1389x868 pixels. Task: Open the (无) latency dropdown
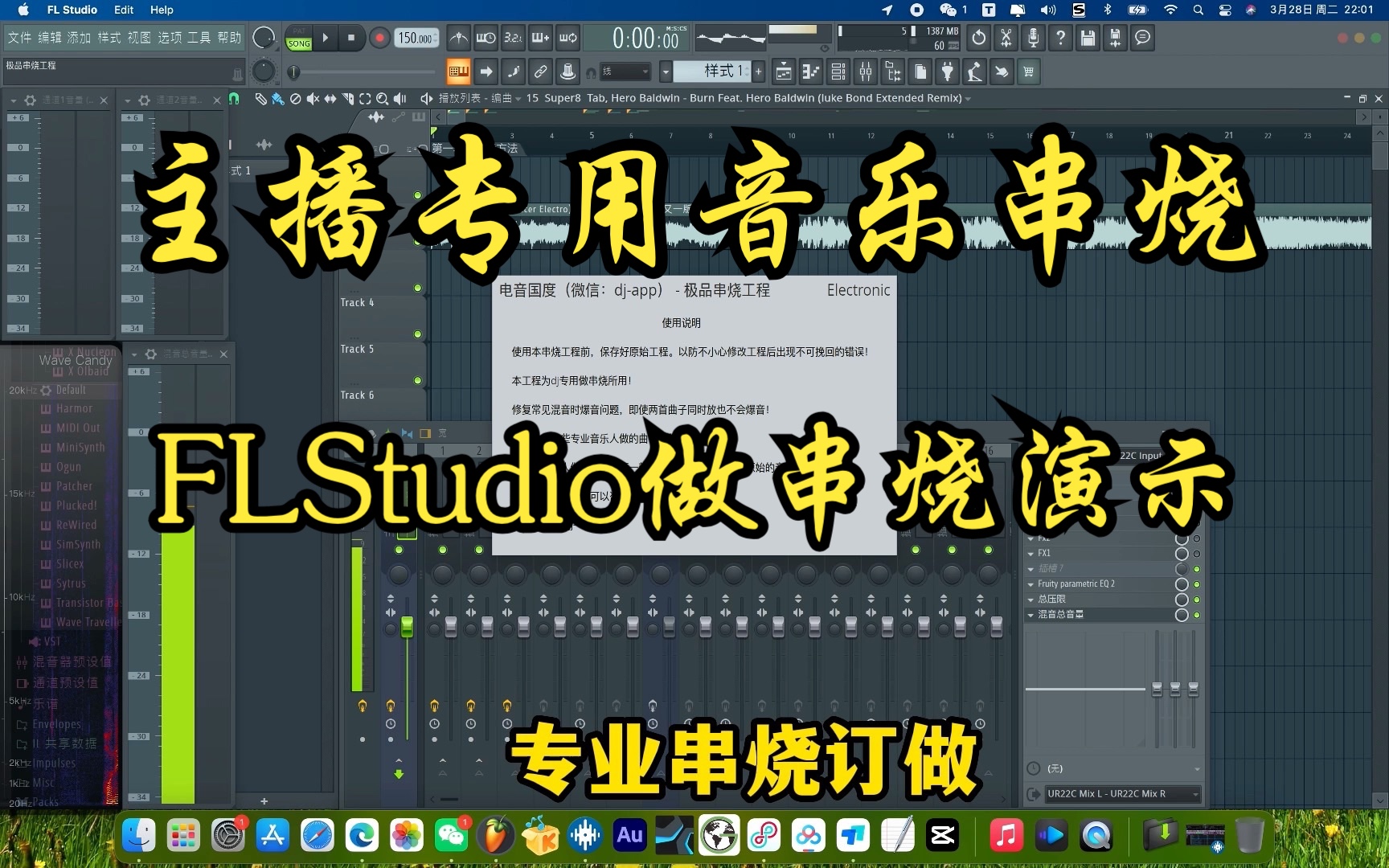pyautogui.click(x=1123, y=769)
